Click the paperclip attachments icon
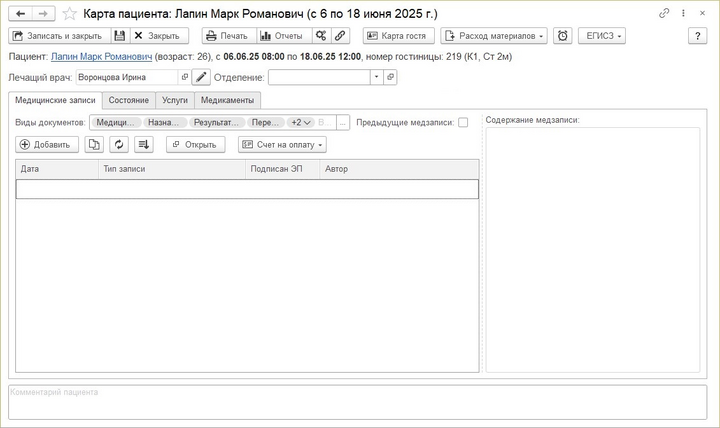 coord(340,36)
